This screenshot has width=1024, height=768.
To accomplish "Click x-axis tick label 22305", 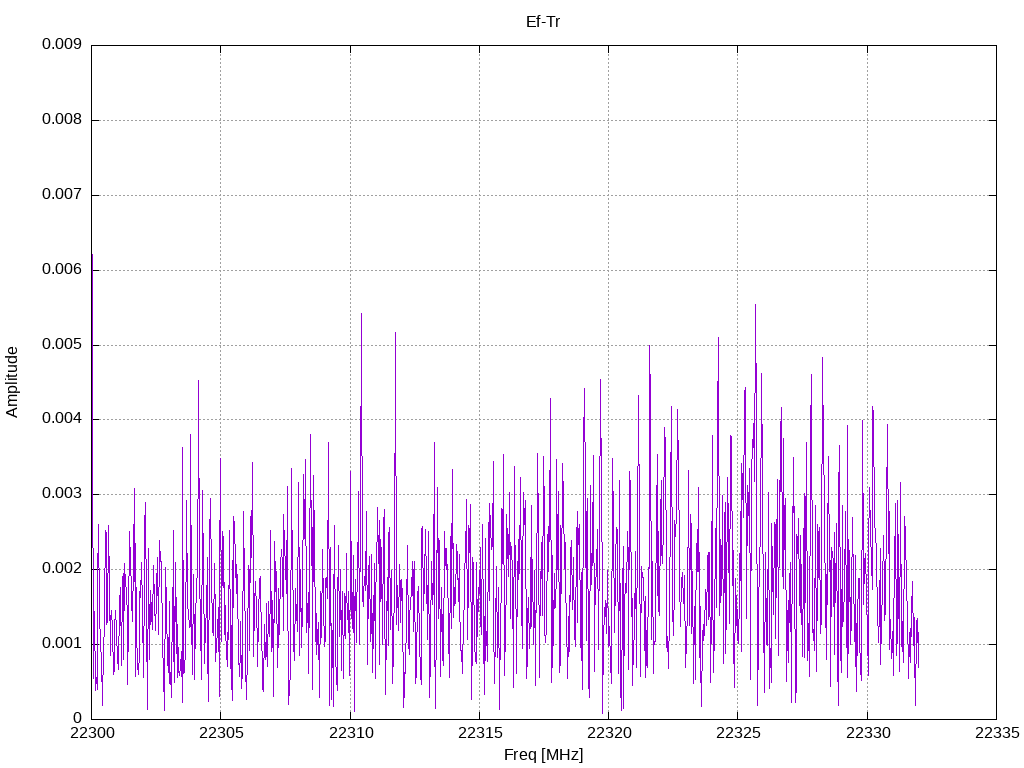I will [x=221, y=733].
